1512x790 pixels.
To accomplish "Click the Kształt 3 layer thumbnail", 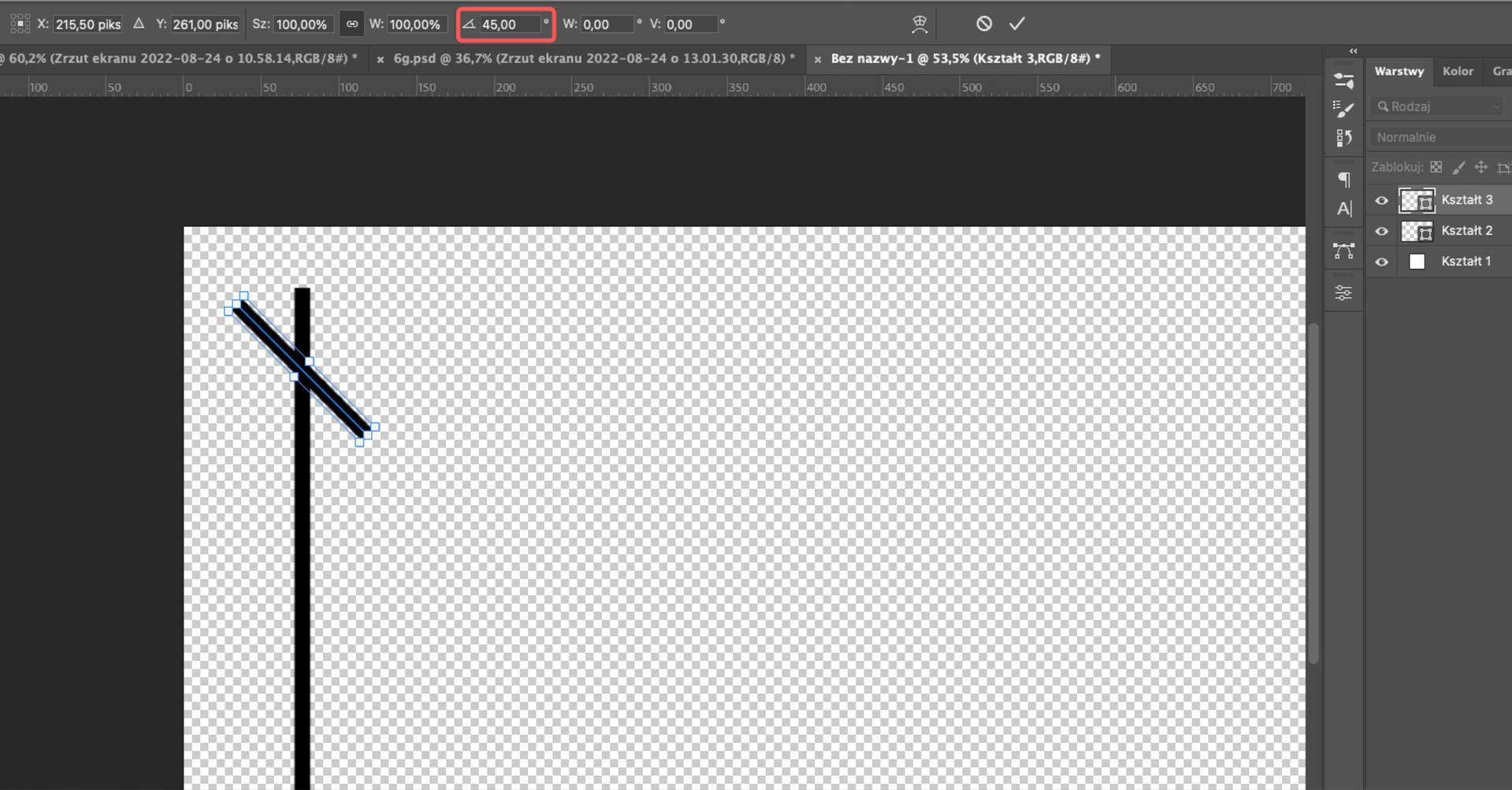I will pos(1417,201).
